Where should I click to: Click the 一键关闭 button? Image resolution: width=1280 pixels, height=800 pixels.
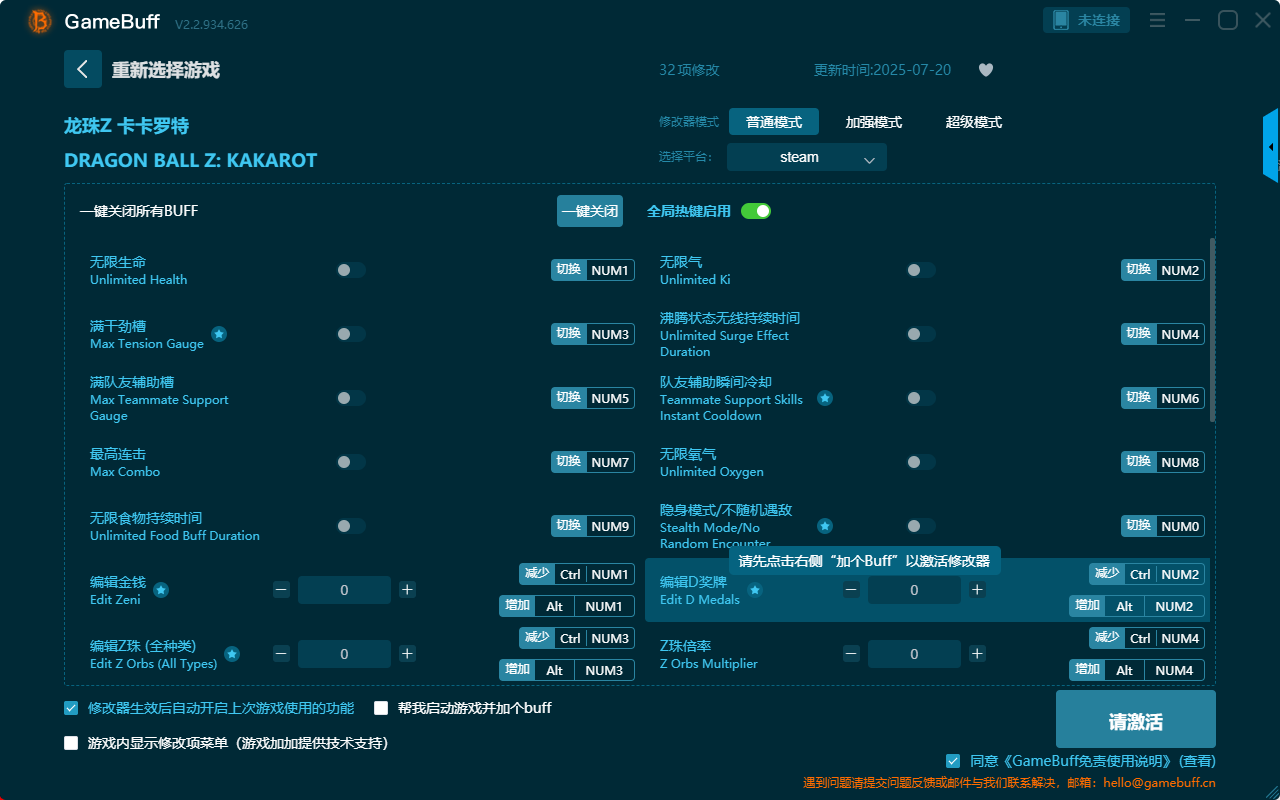point(590,211)
